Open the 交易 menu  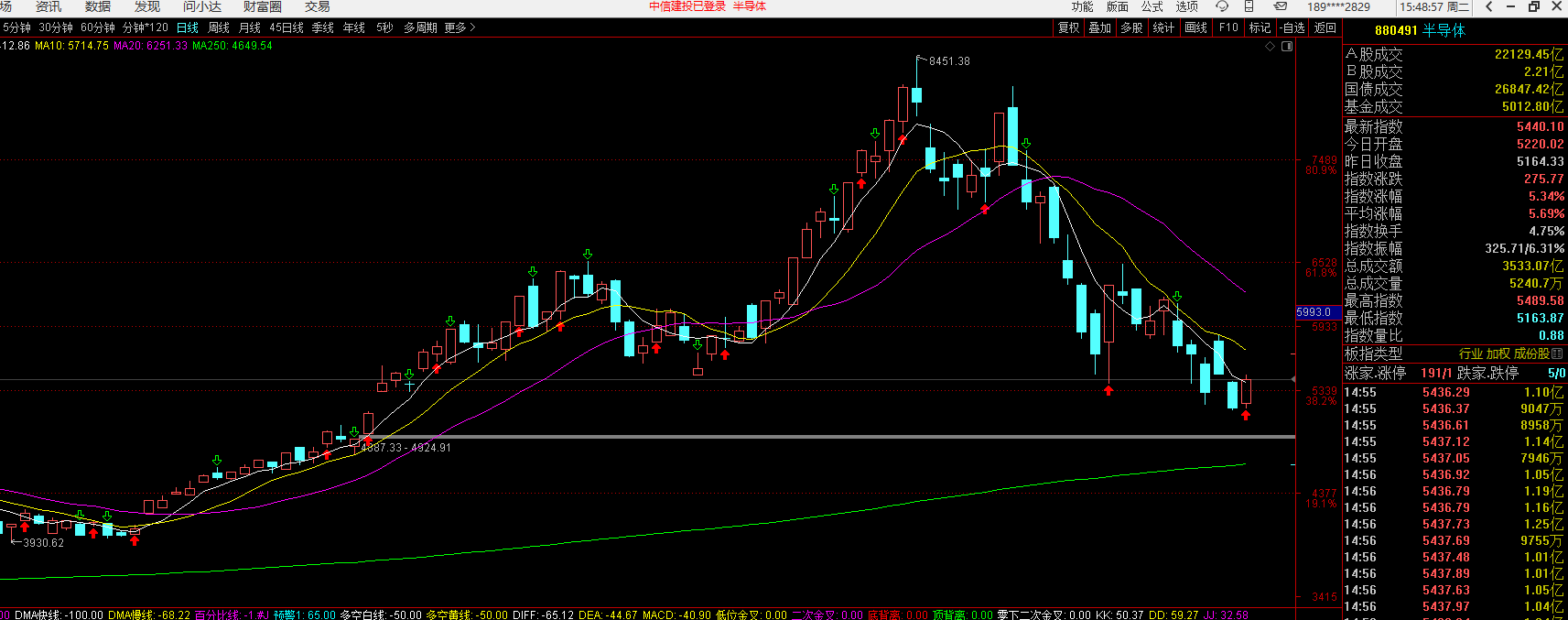(x=318, y=6)
